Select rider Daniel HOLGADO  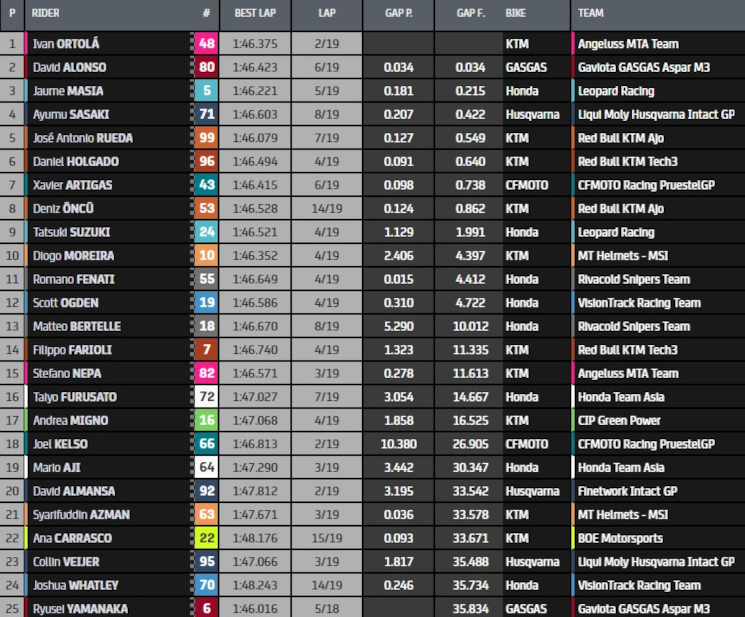pos(76,161)
